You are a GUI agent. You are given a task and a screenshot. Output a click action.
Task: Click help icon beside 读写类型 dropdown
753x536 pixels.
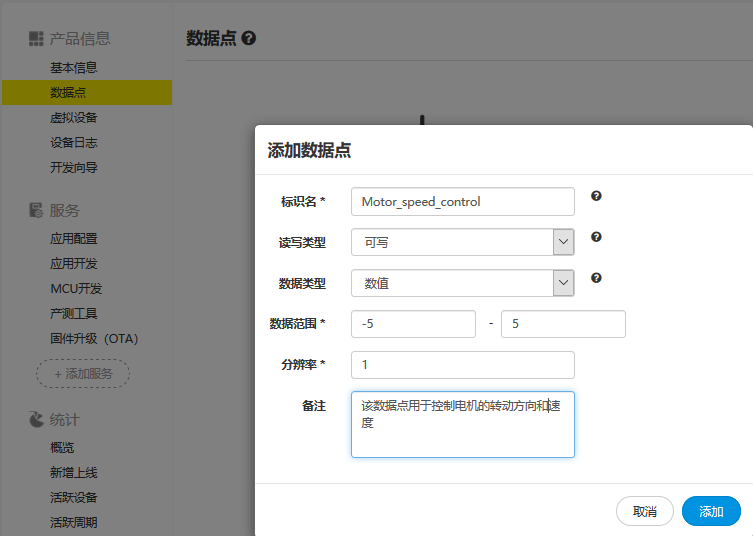coord(596,237)
